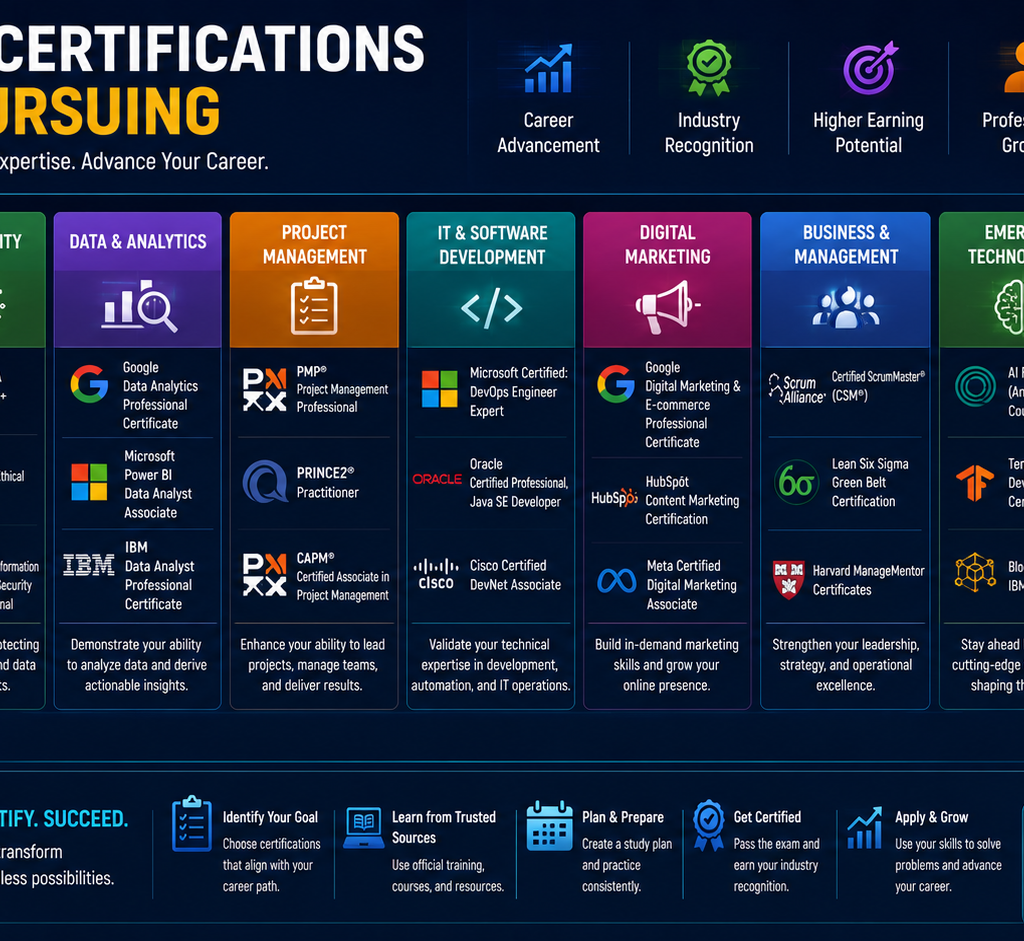Click the Learn from Trusted Sources heading

pos(444,827)
